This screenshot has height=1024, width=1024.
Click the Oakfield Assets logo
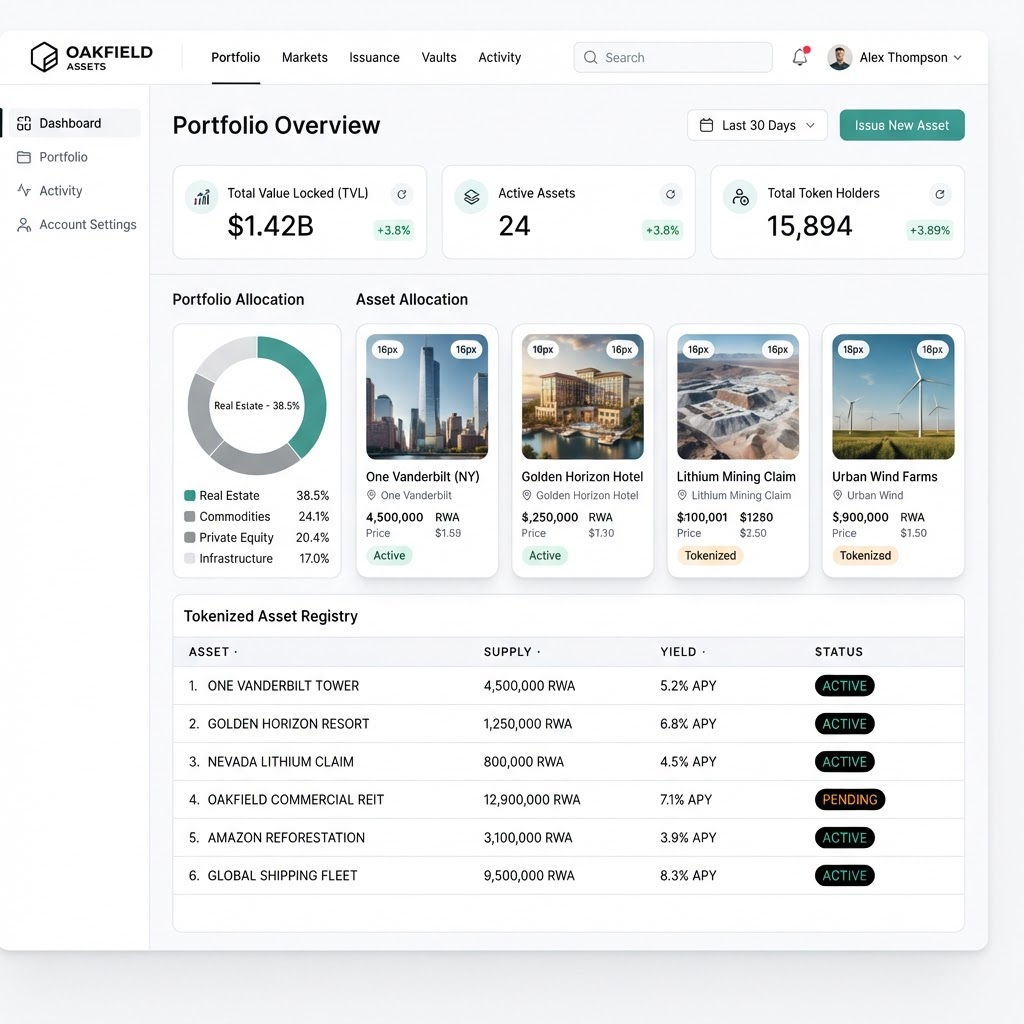point(91,57)
